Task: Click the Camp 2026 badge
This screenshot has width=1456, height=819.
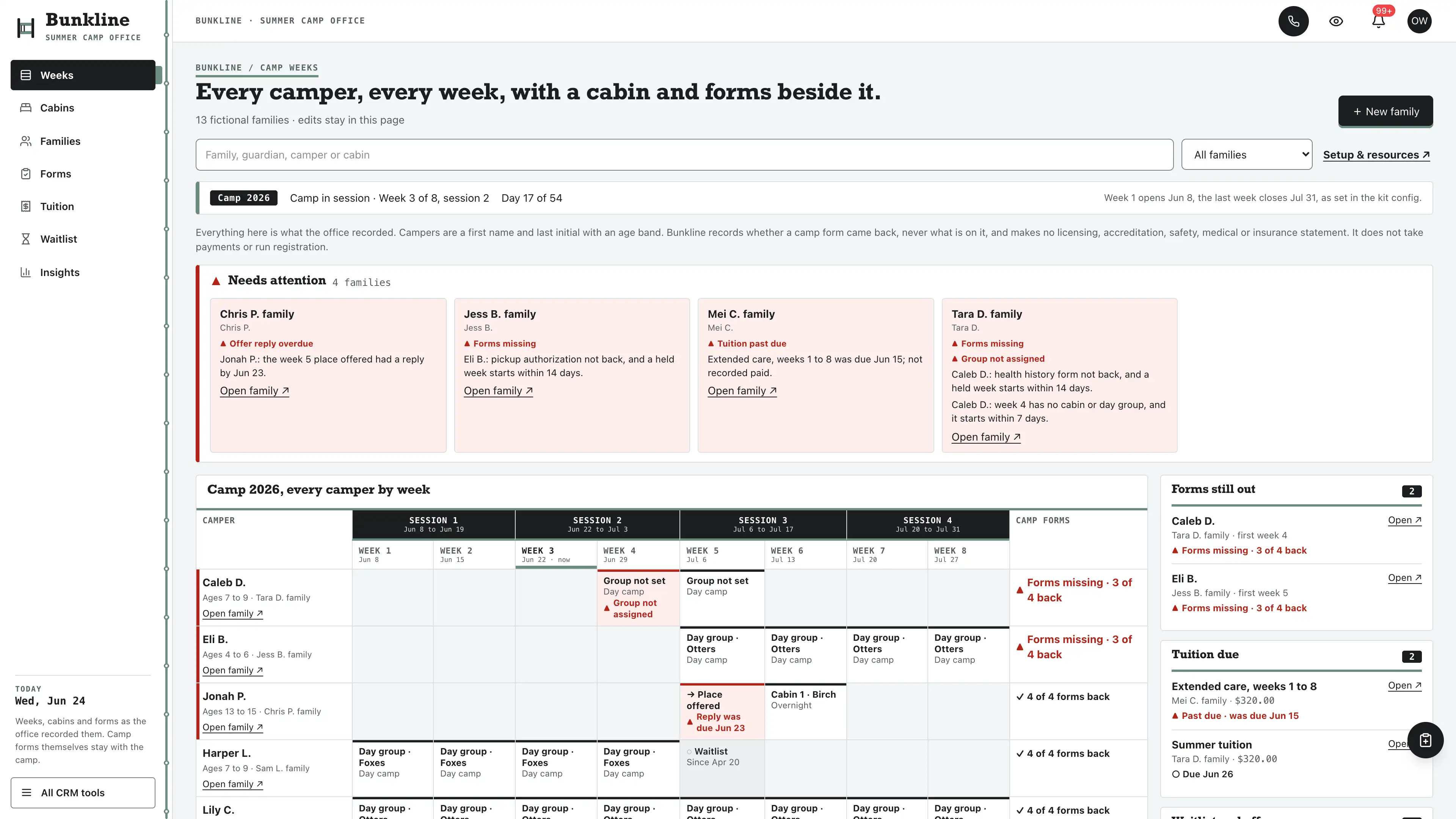Action: (243, 198)
